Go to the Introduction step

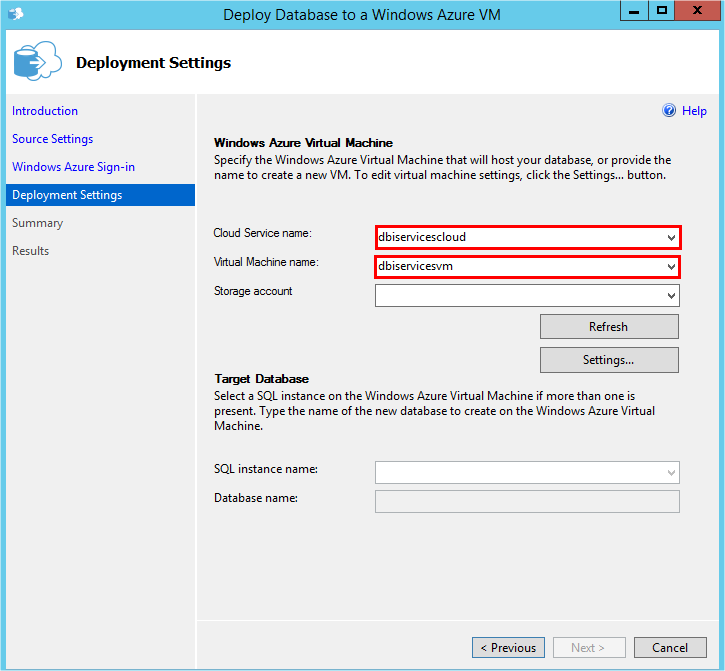click(45, 111)
